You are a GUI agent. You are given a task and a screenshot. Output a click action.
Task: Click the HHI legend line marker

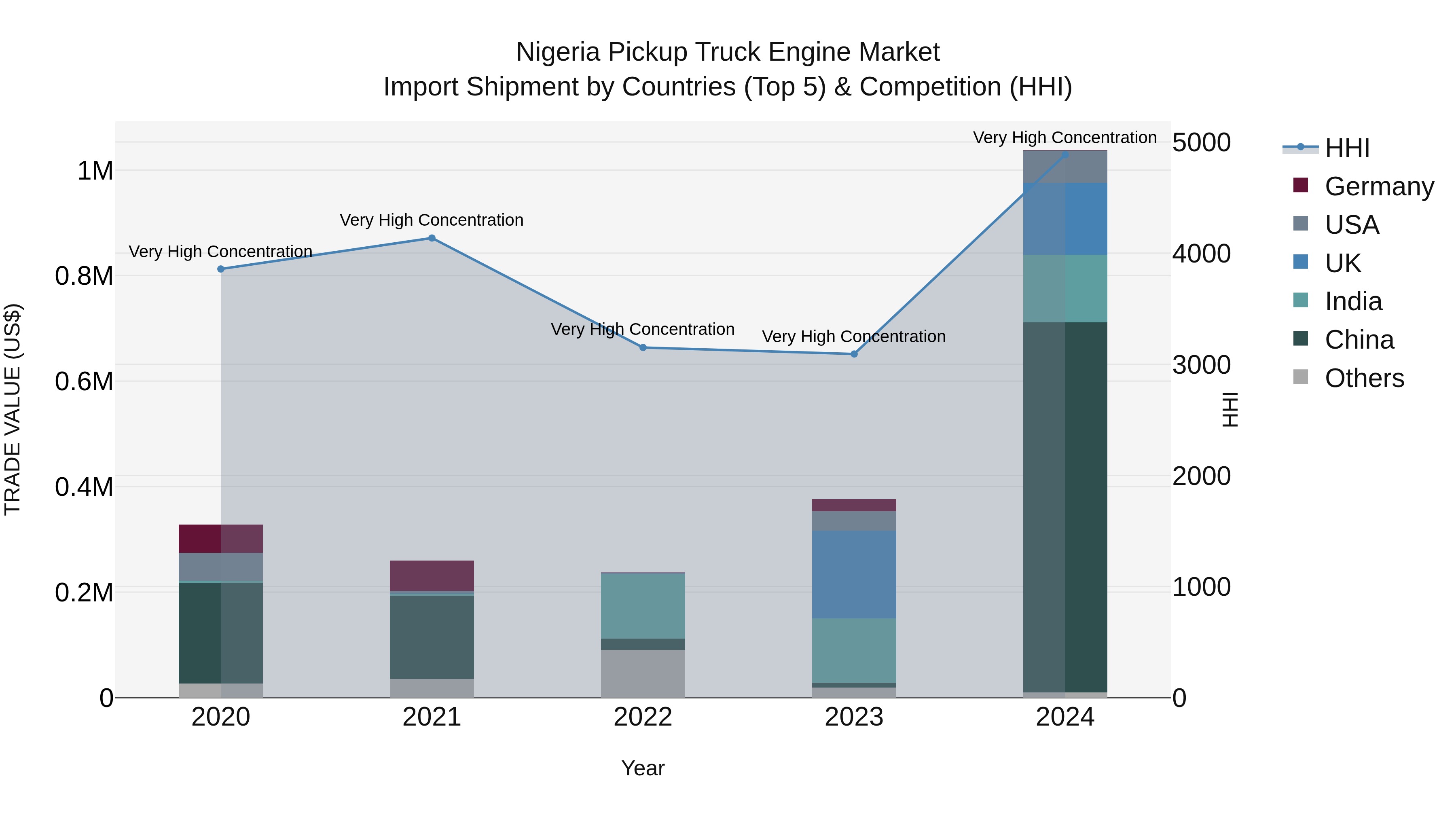[x=1300, y=147]
